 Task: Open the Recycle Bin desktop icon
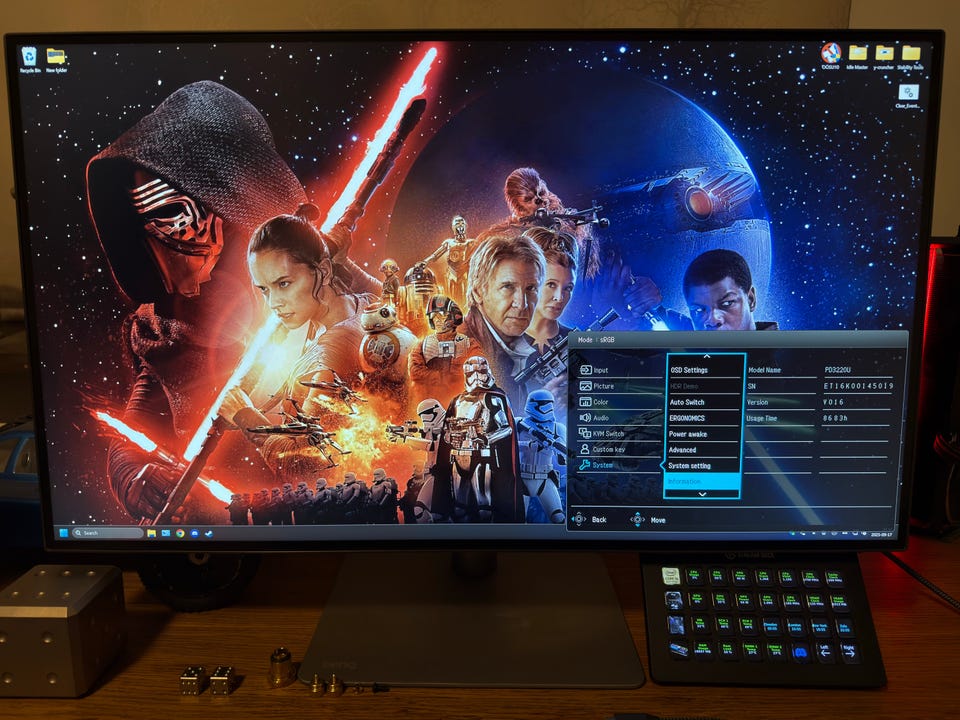[x=30, y=57]
